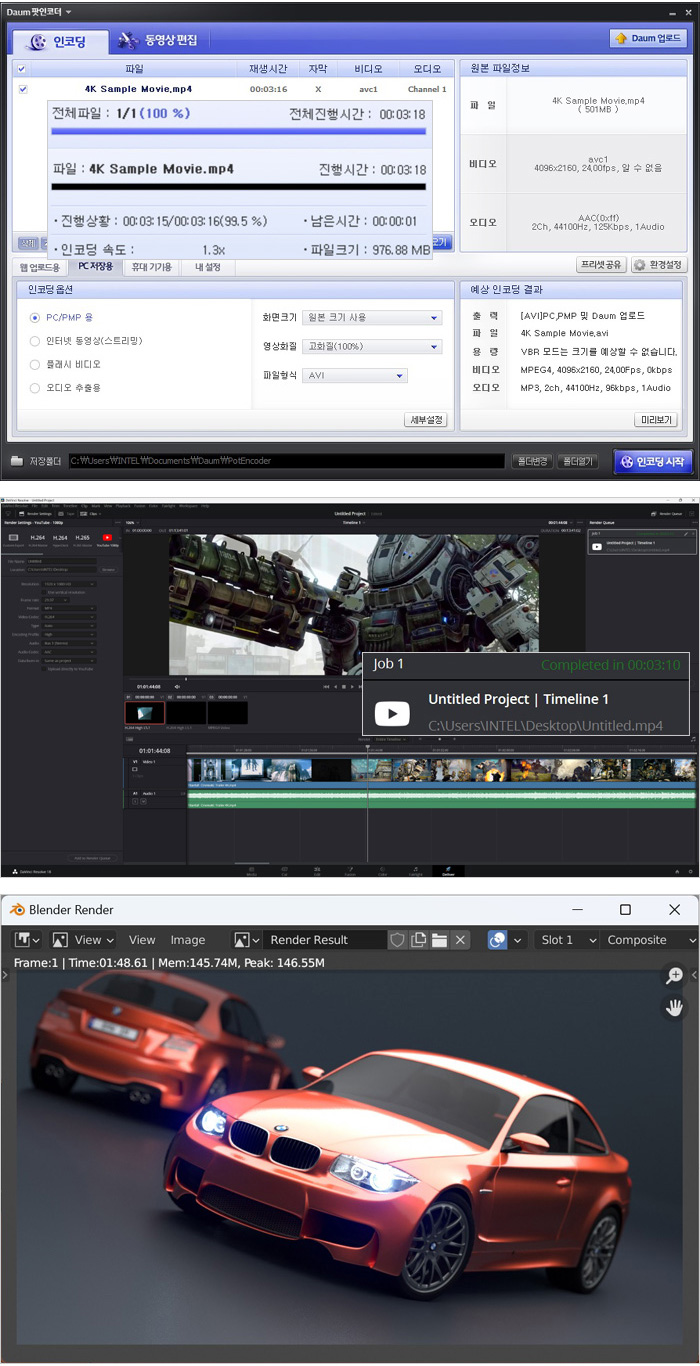Screen dimensions: 700x1366
Task: Select the PC/PMP 용 radio option
Action: point(36,317)
